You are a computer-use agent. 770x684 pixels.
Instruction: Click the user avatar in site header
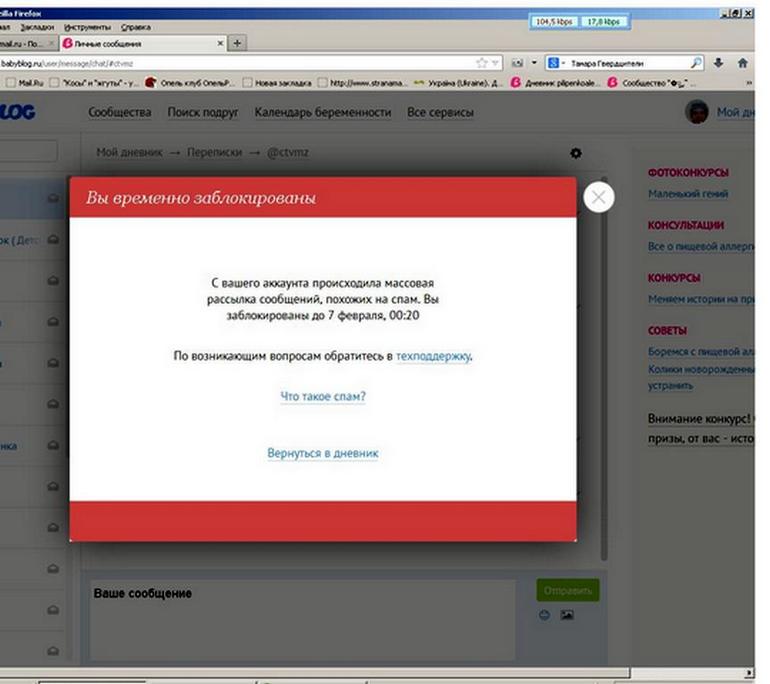tap(697, 112)
